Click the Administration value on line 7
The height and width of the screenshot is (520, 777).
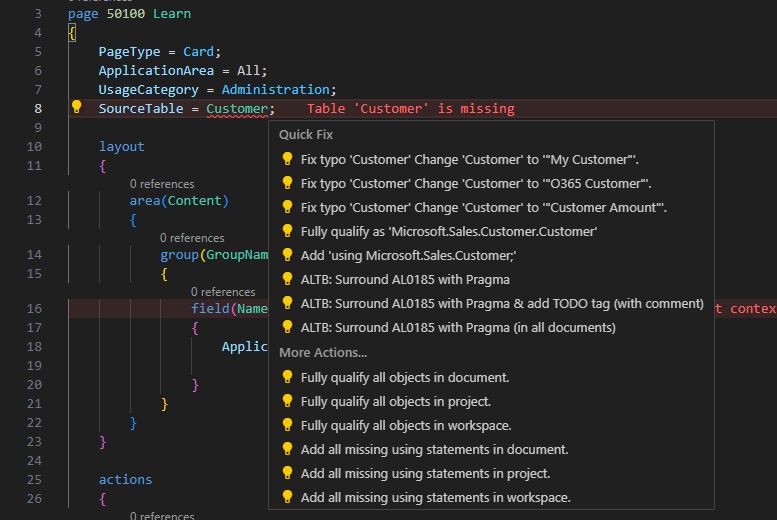pos(276,90)
